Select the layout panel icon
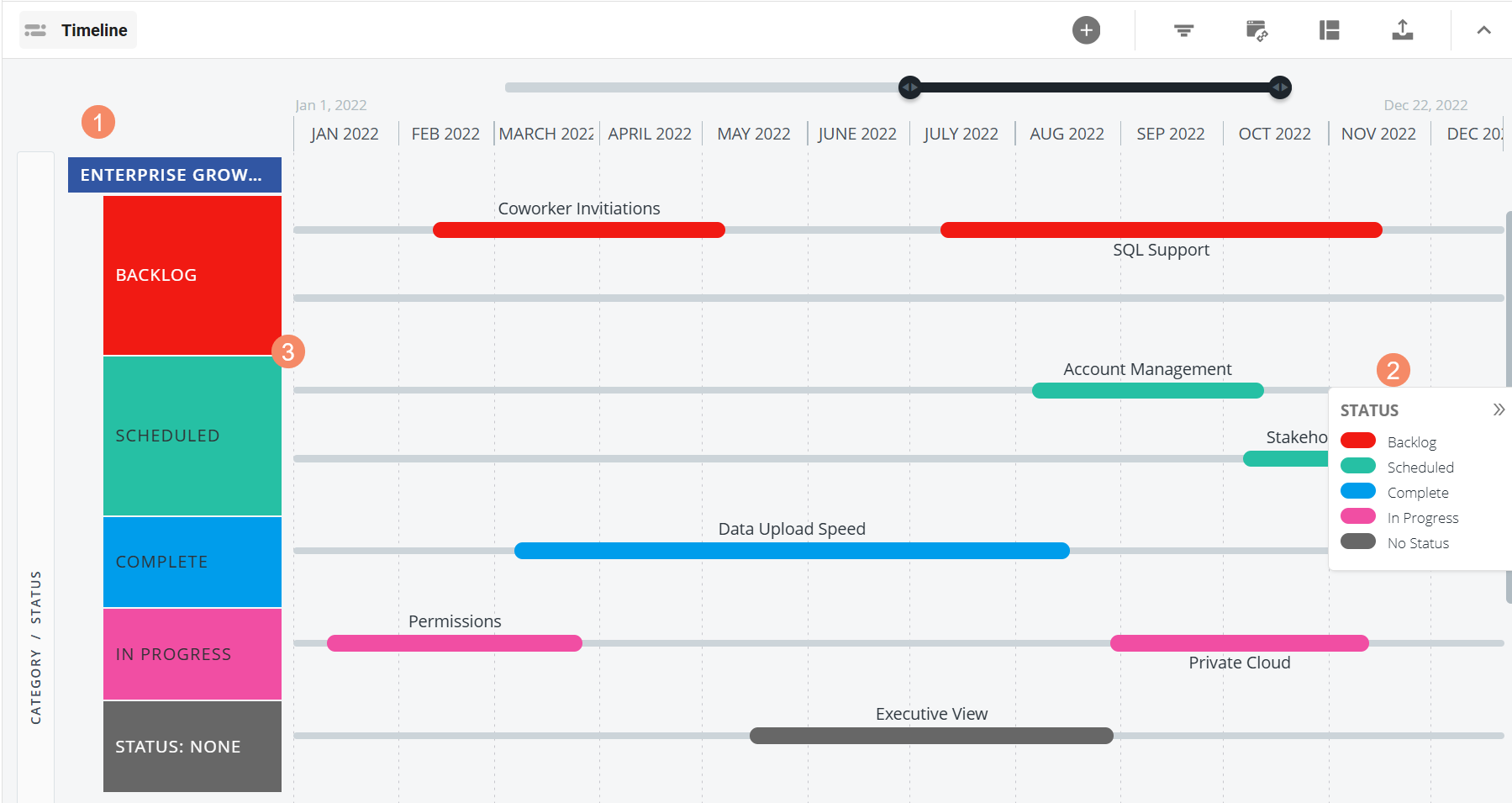 [1330, 29]
